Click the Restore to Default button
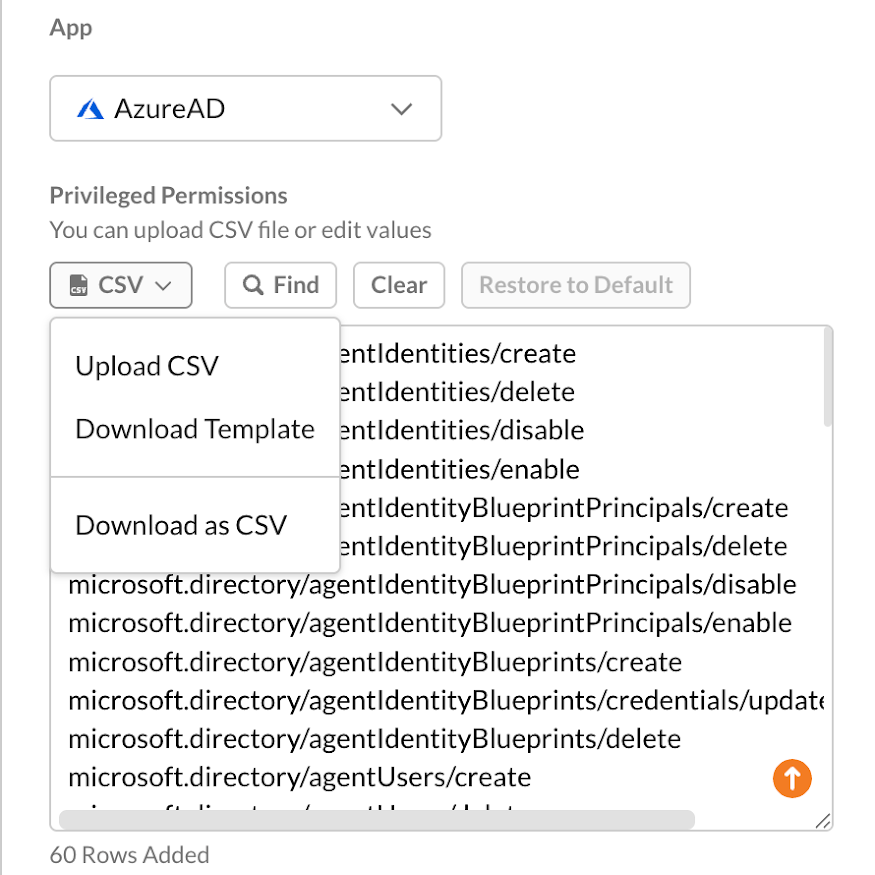The height and width of the screenshot is (875, 875). coord(576,285)
